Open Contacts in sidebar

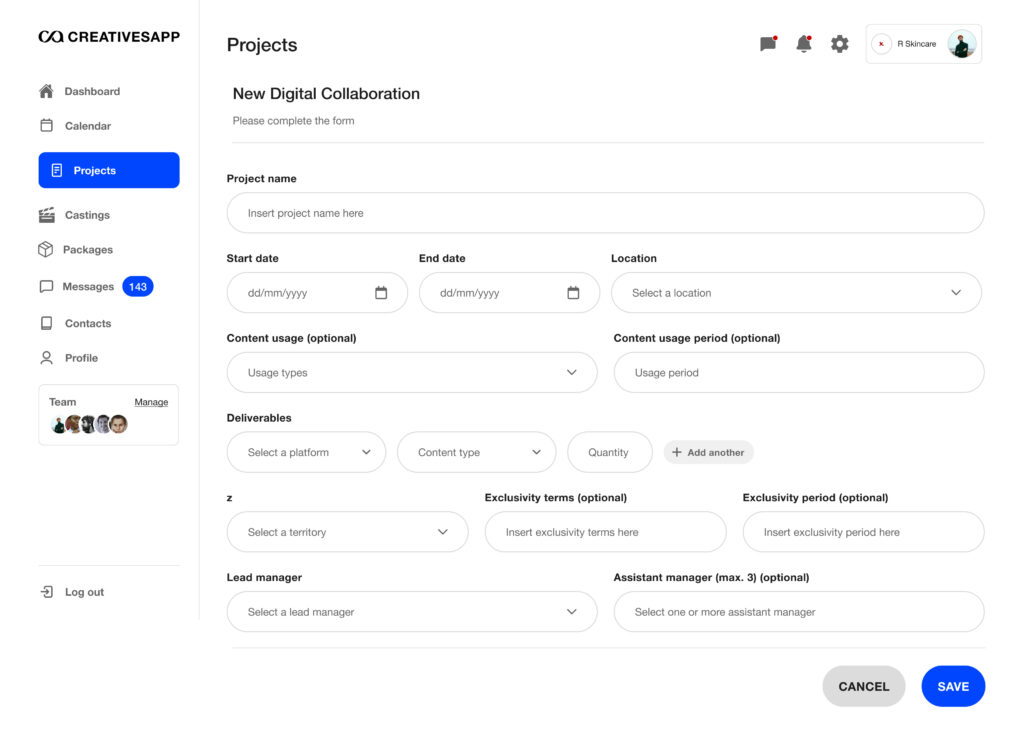point(88,323)
